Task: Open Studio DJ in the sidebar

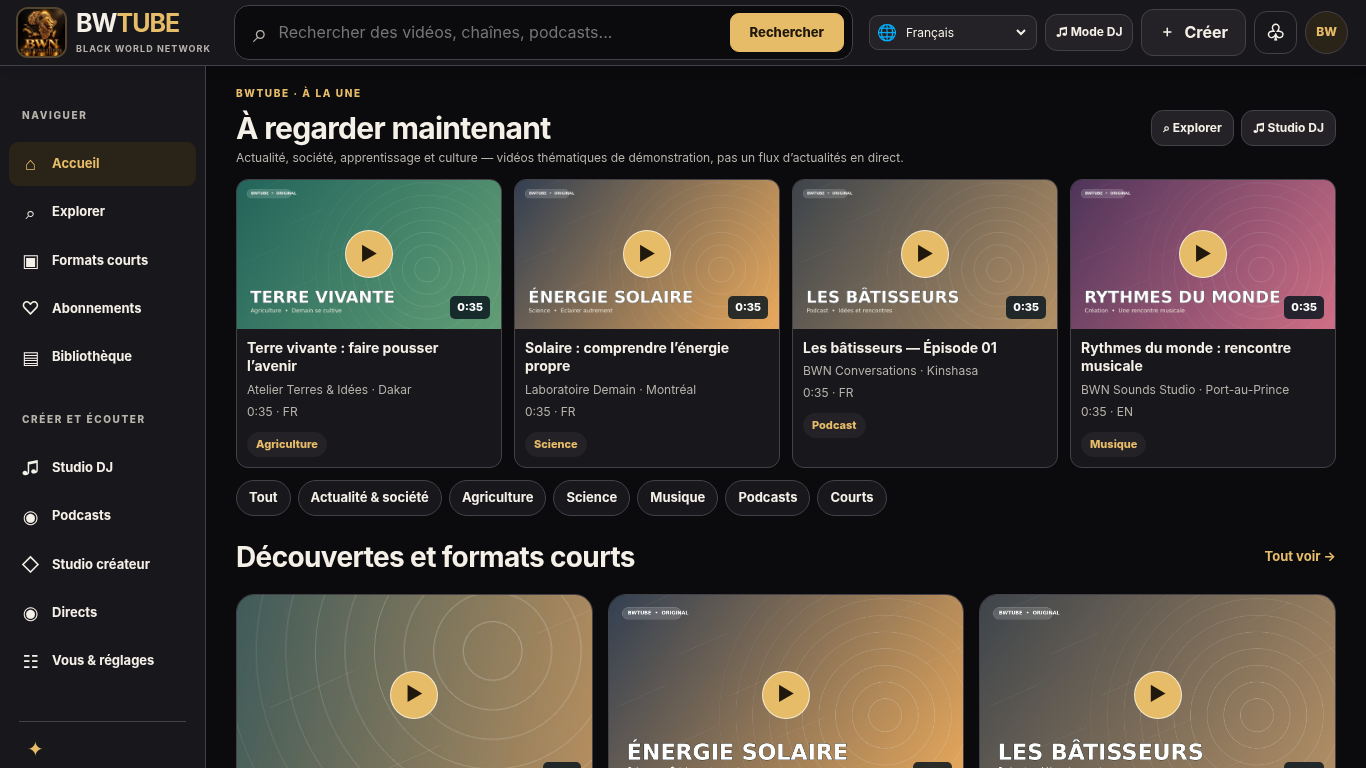Action: click(x=102, y=467)
